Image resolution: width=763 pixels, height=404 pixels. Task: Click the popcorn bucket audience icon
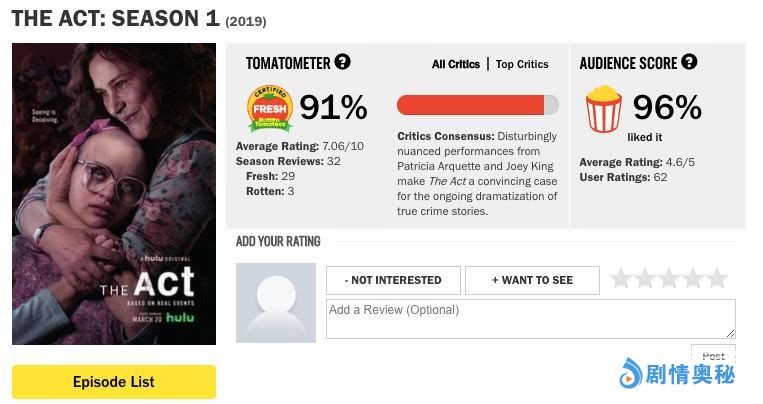pos(602,108)
